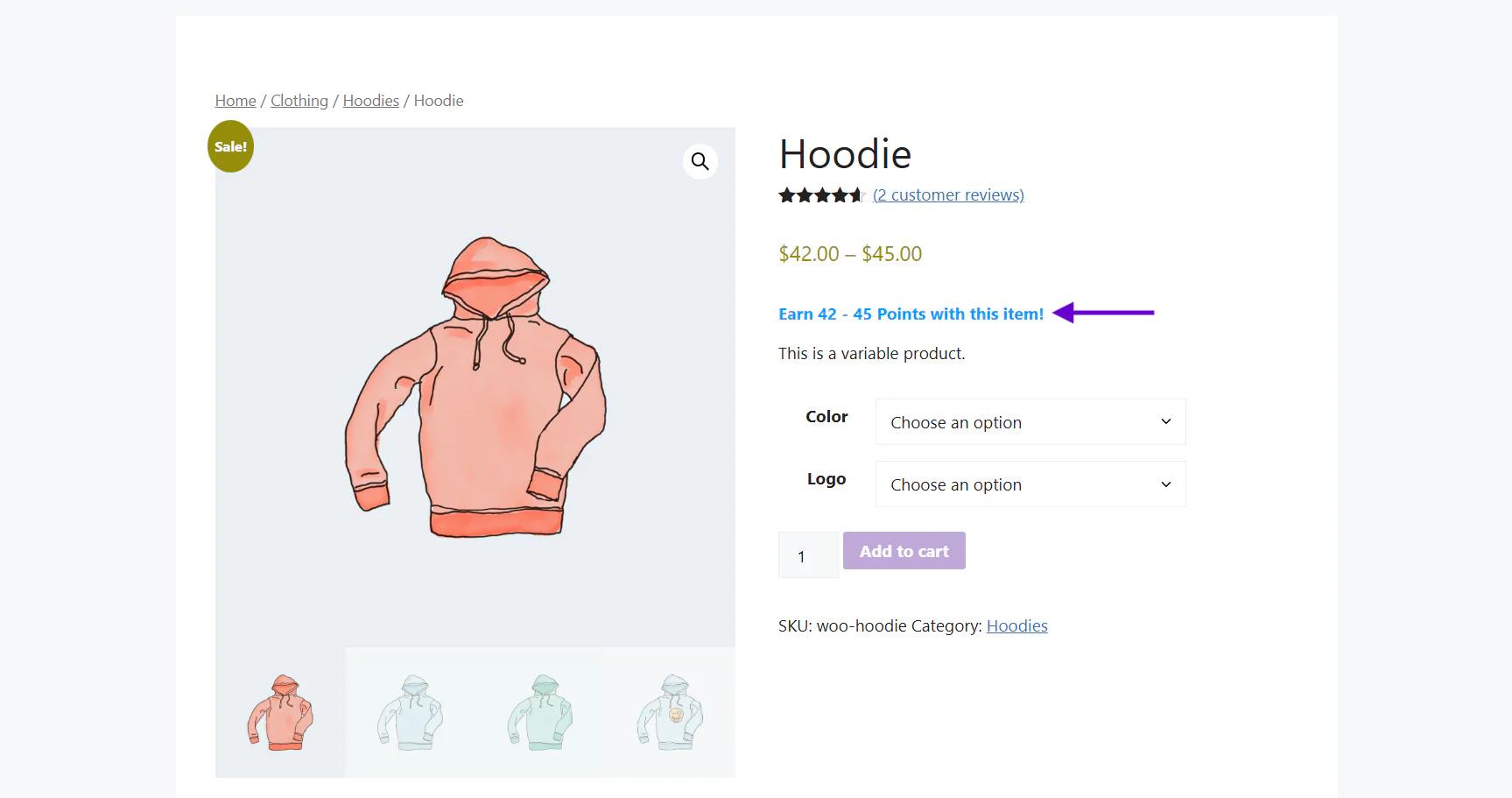This screenshot has width=1512, height=798.
Task: Select the light blue hoodie thumbnail
Action: [x=410, y=712]
